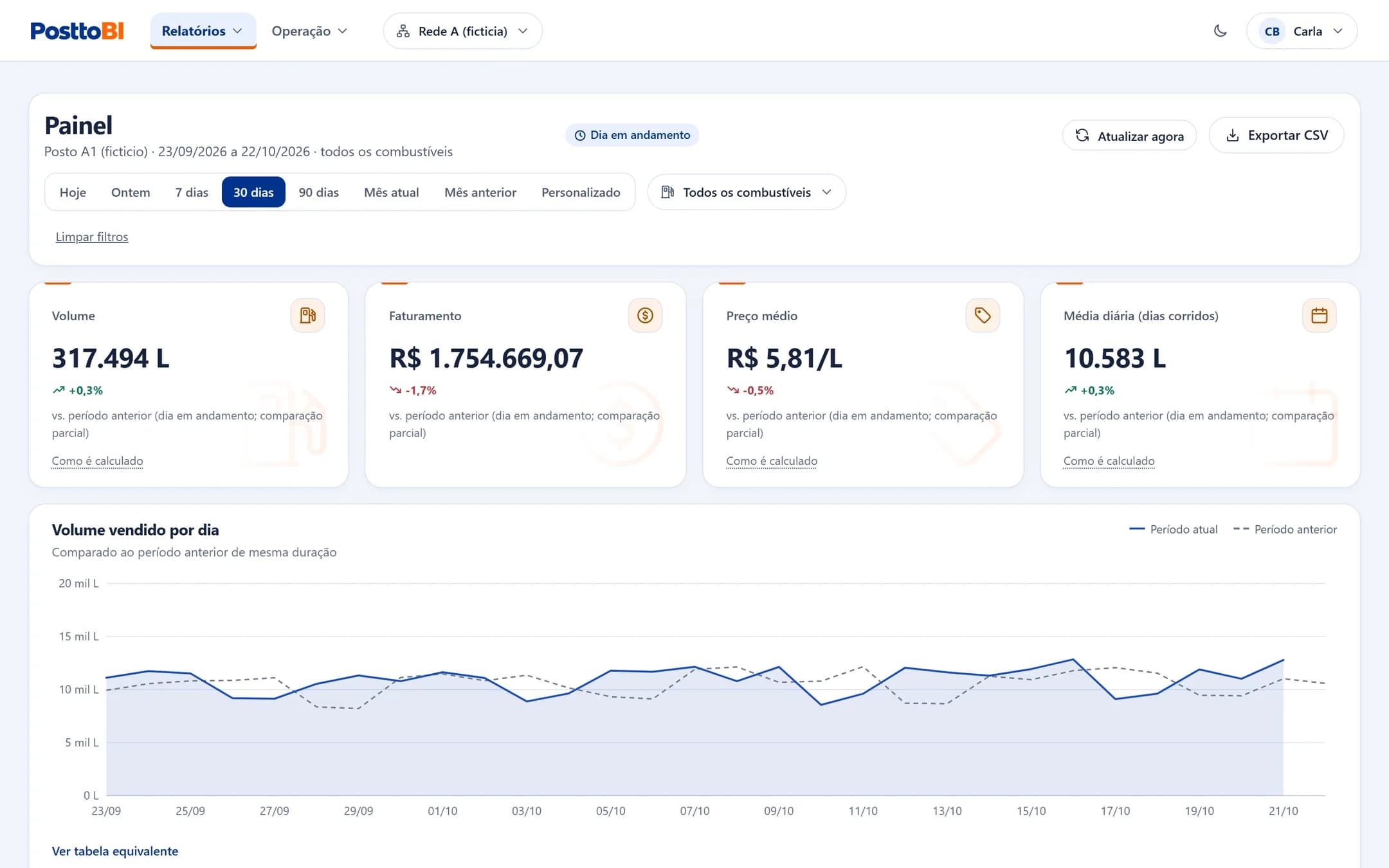The image size is (1389, 868).
Task: Select the 90 dias period filter
Action: coord(318,192)
